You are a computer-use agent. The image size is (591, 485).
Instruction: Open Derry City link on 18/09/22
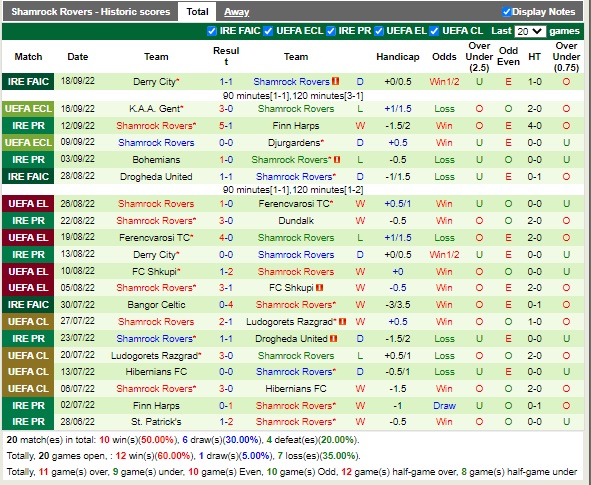tap(155, 81)
